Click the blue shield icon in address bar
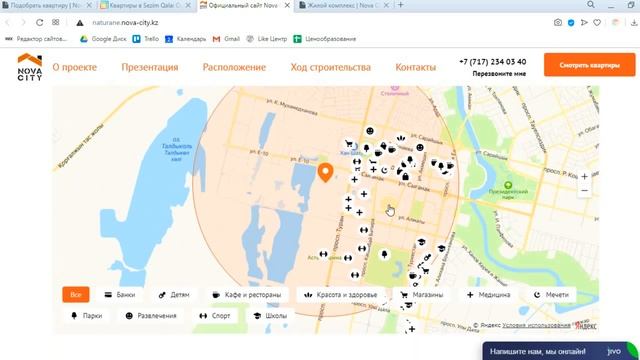640x360 pixels. click(571, 23)
